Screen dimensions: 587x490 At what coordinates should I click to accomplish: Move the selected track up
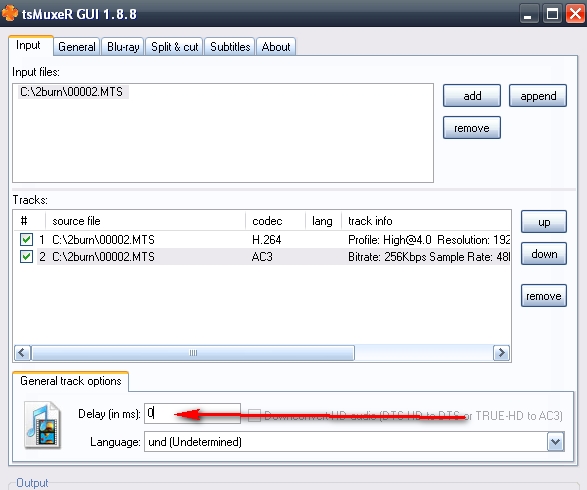pyautogui.click(x=544, y=222)
